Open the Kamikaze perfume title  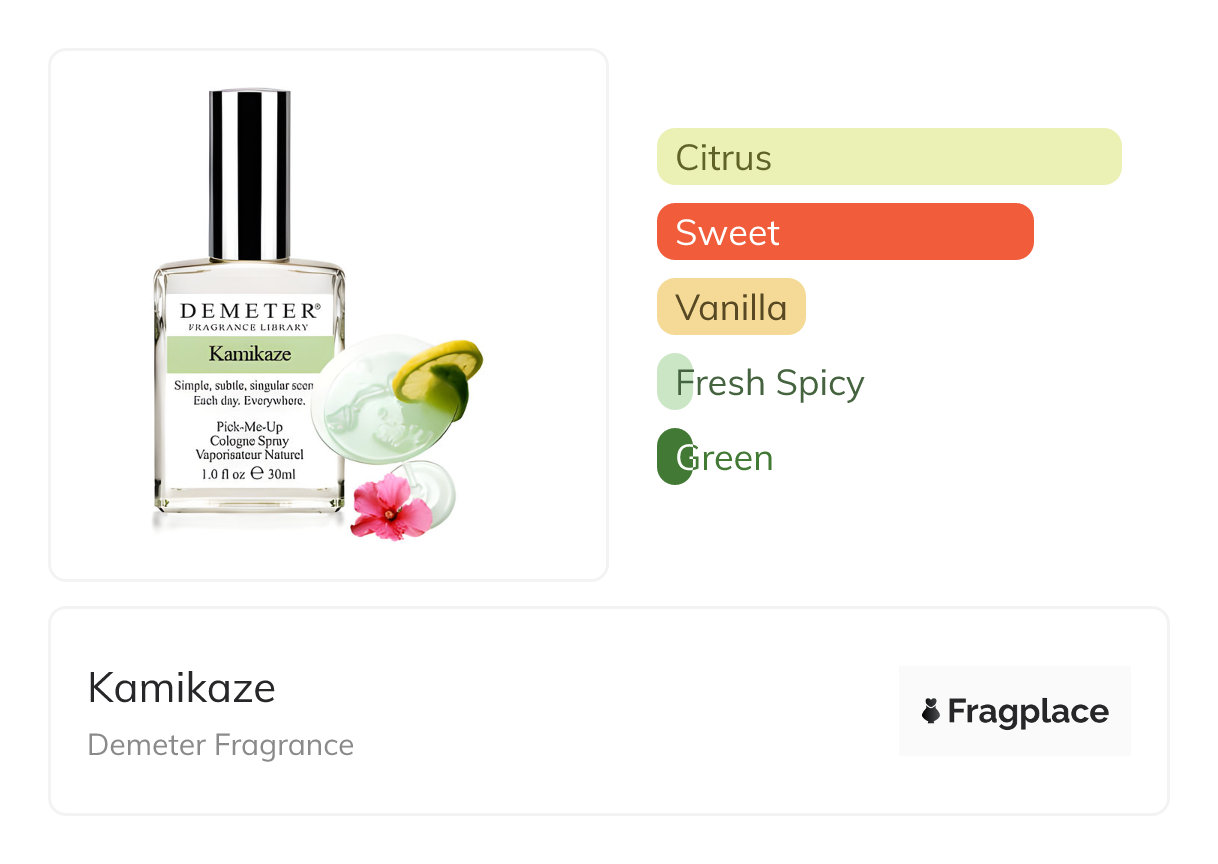tap(182, 688)
